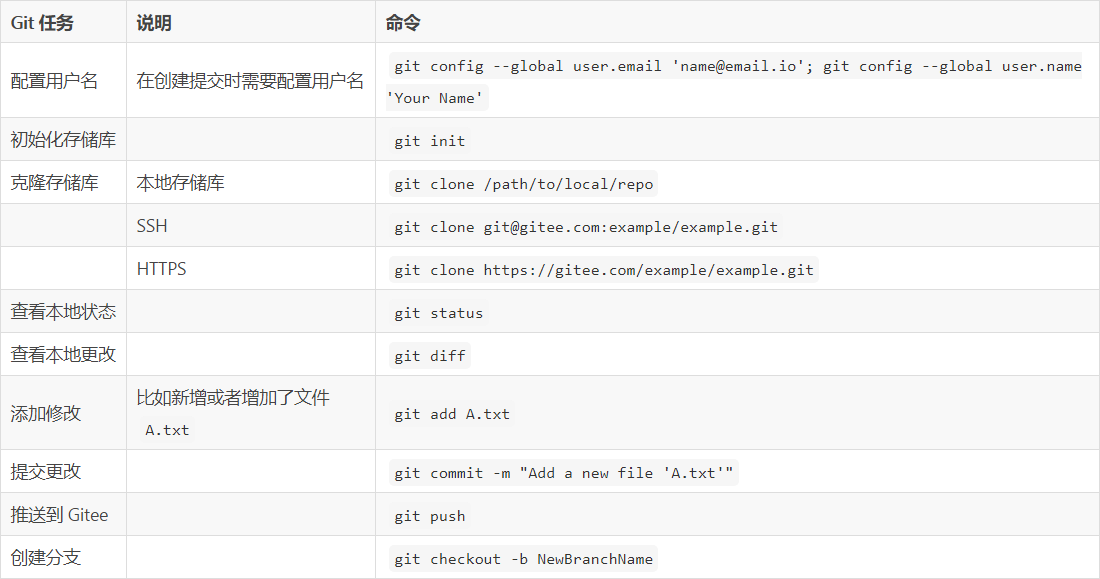The width and height of the screenshot is (1100, 579).
Task: Click the inline "A.txt" code in description
Action: pos(167,430)
